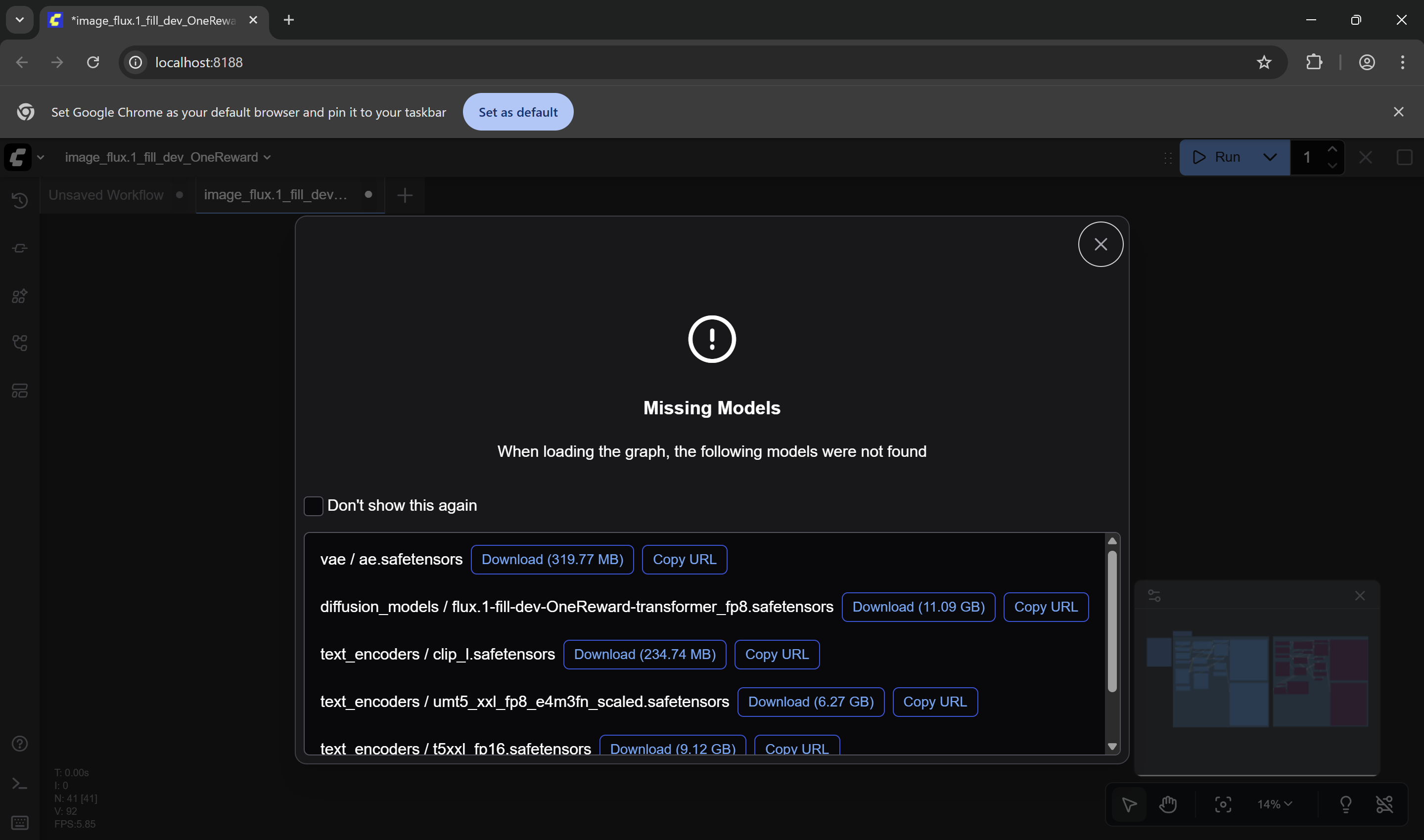Copy URL for clip_l.safetensors
Screen dimensions: 1424x840
click(x=777, y=654)
